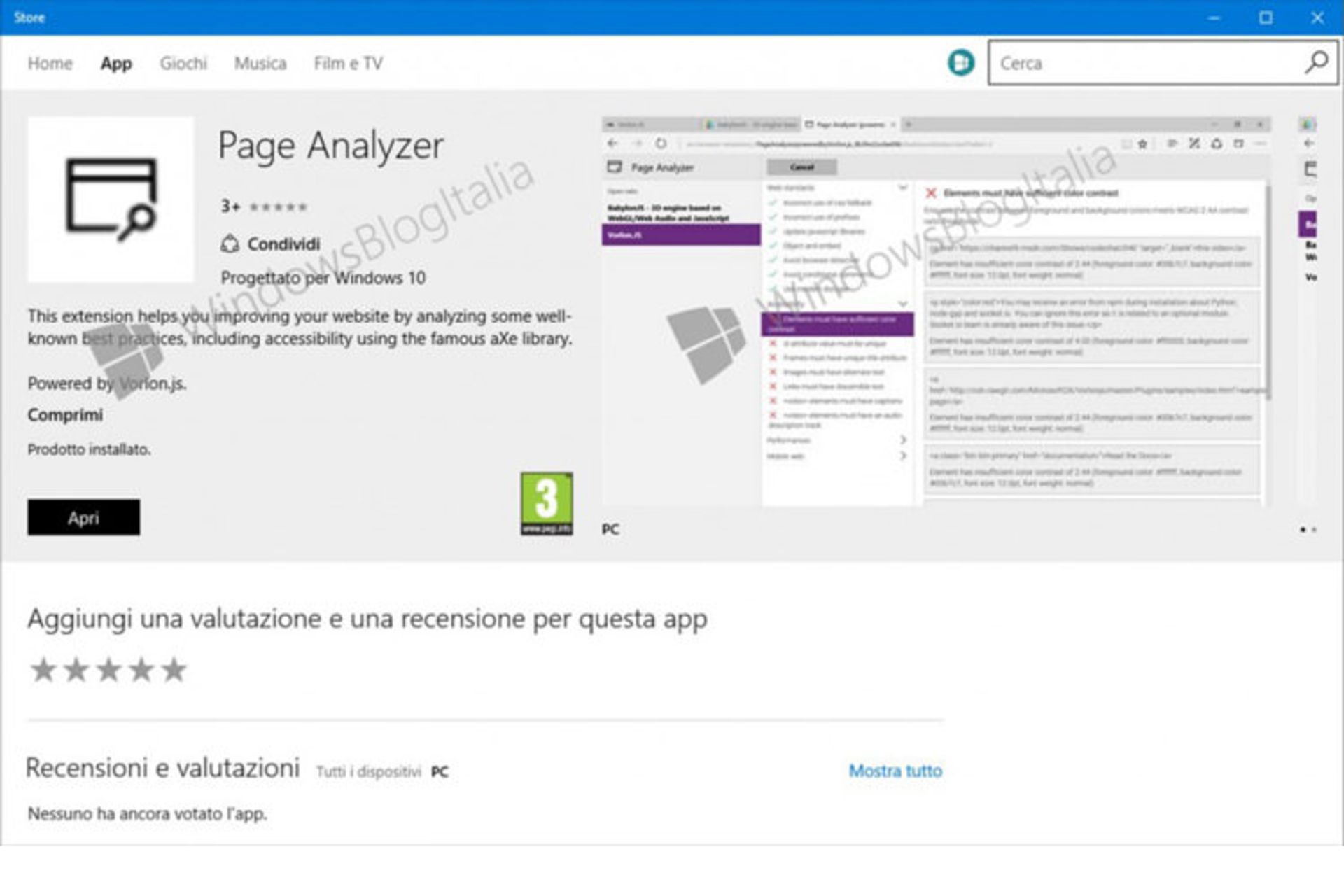
Task: Rate app with the fifth star
Action: tap(174, 670)
